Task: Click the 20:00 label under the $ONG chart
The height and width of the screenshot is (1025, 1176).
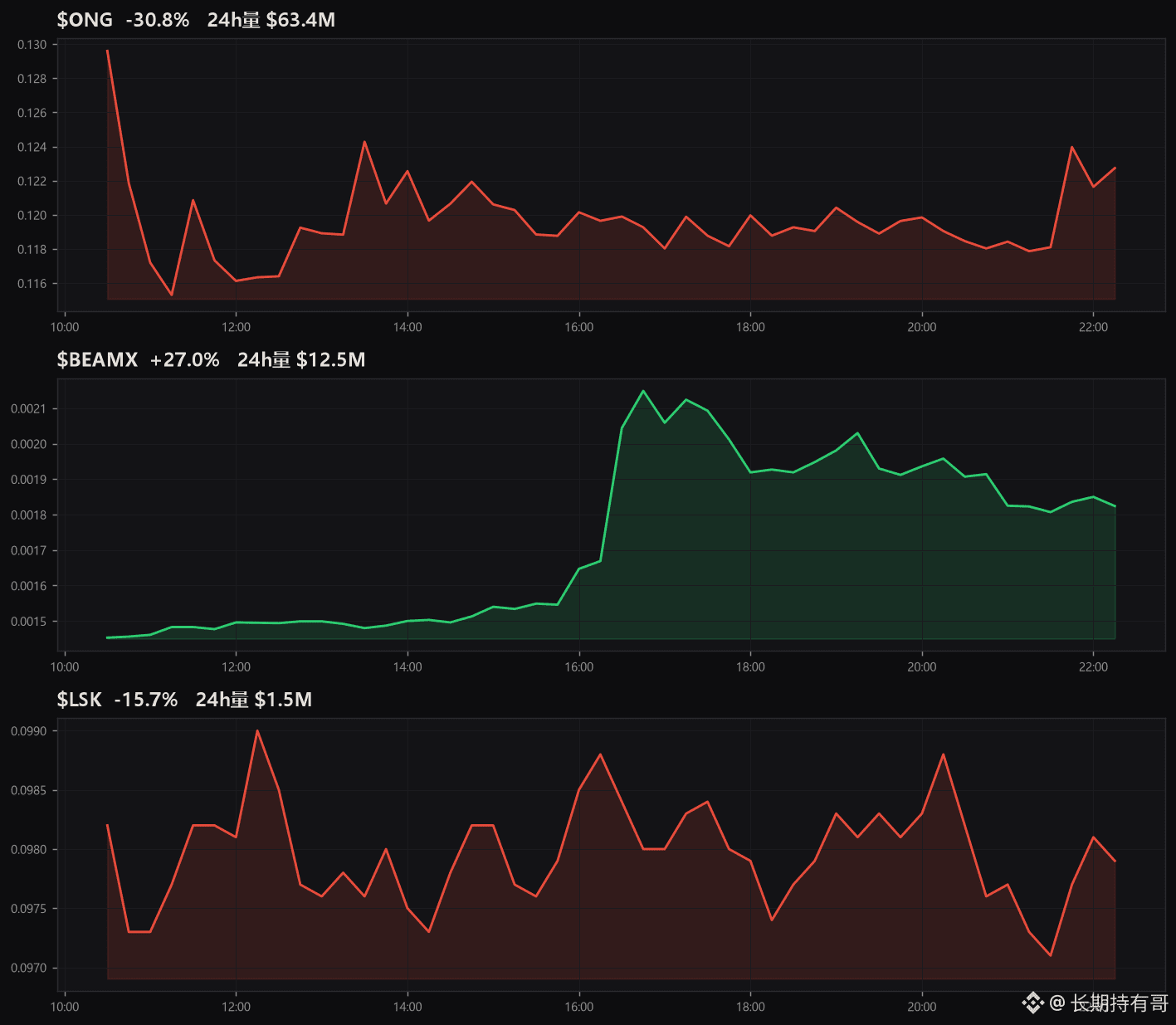Action: tap(922, 327)
